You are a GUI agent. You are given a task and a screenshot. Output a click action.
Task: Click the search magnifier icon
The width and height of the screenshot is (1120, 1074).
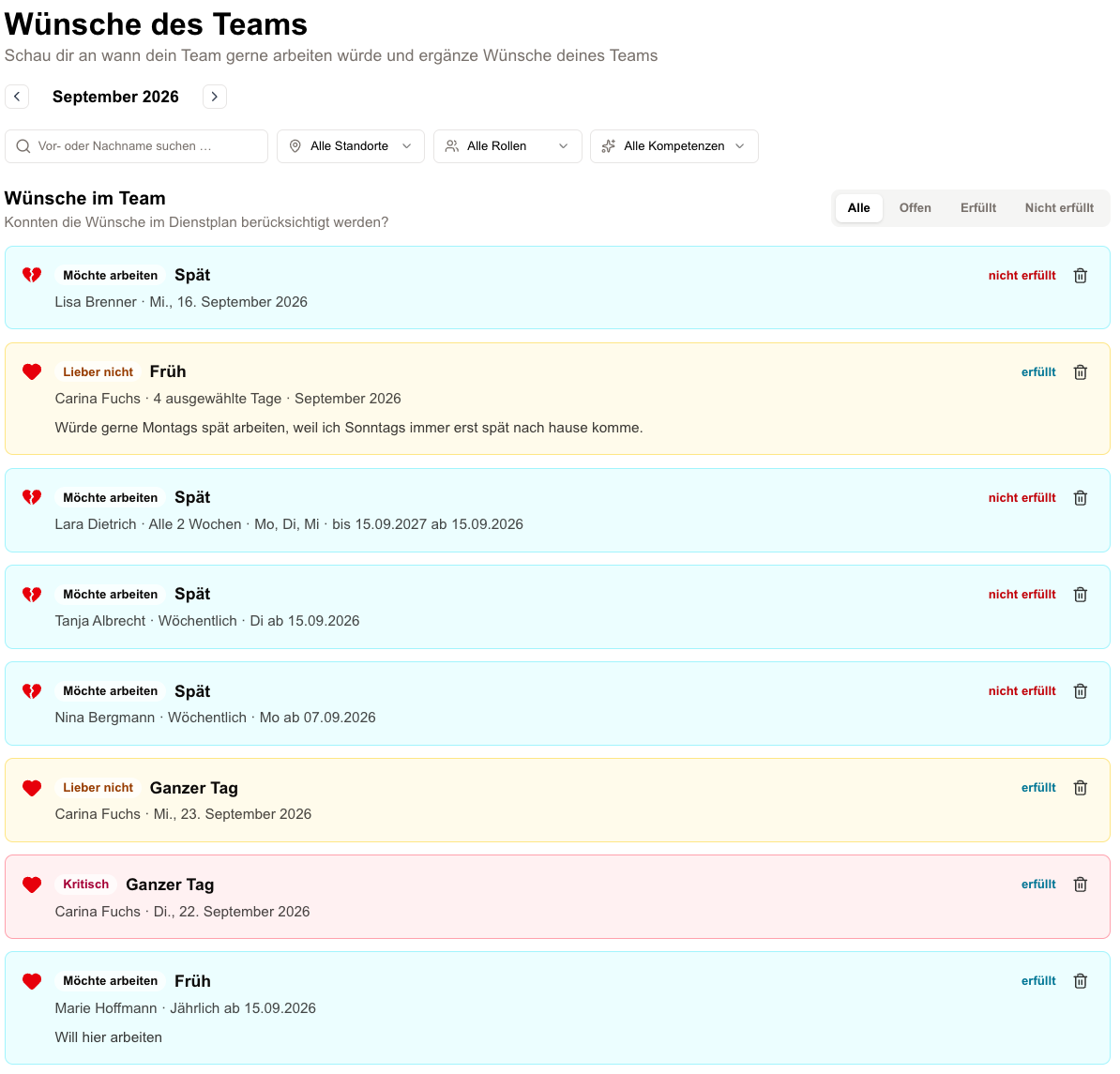(23, 146)
